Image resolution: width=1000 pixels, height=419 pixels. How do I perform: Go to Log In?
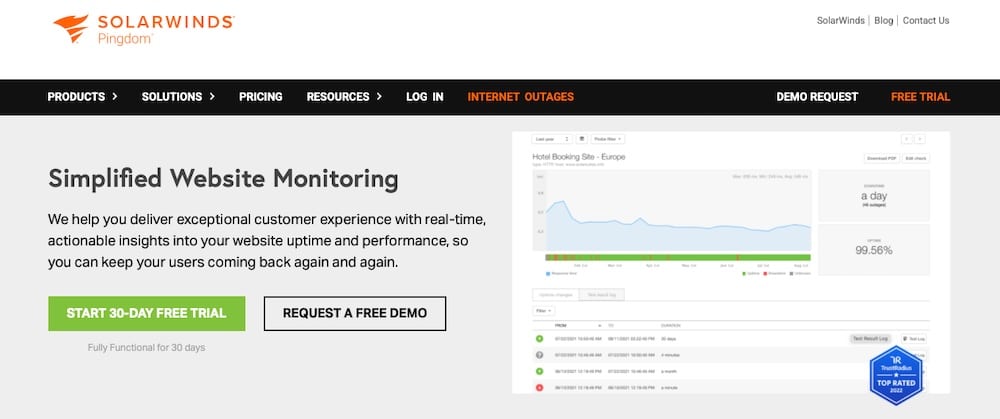point(424,97)
